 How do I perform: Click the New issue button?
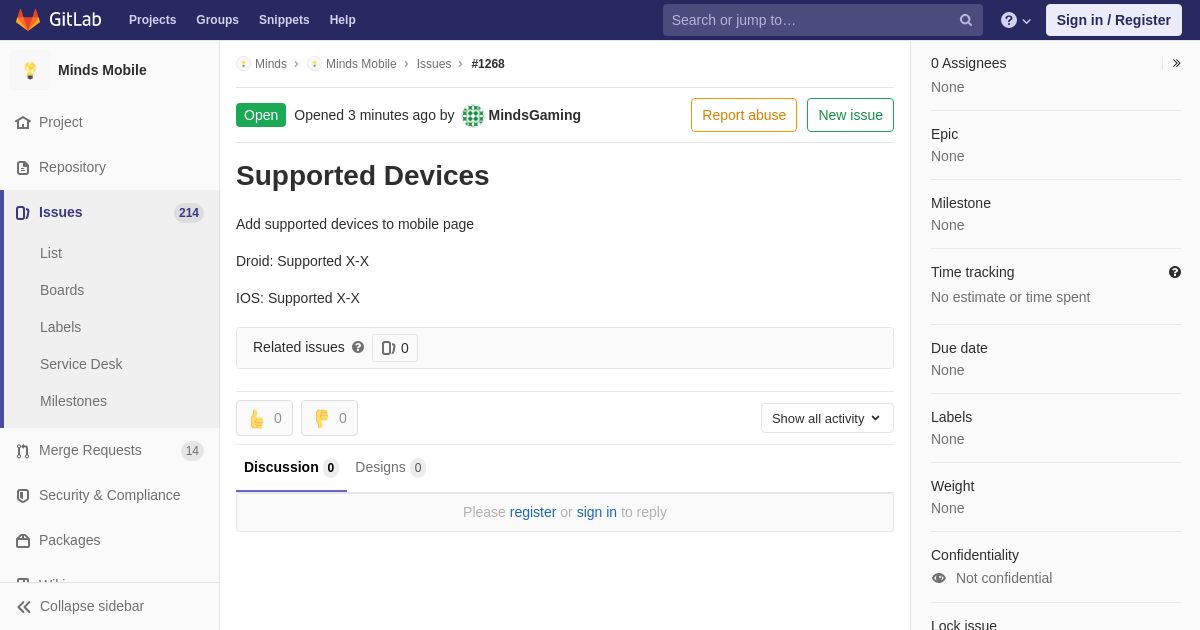tap(850, 115)
